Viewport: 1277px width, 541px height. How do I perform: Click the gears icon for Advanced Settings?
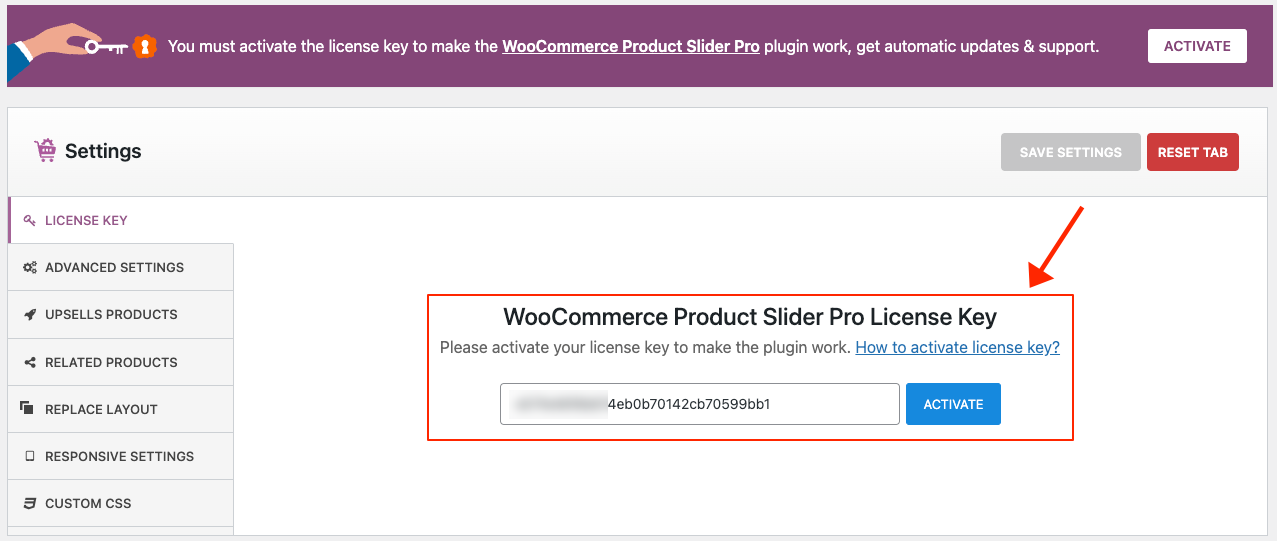pos(30,268)
